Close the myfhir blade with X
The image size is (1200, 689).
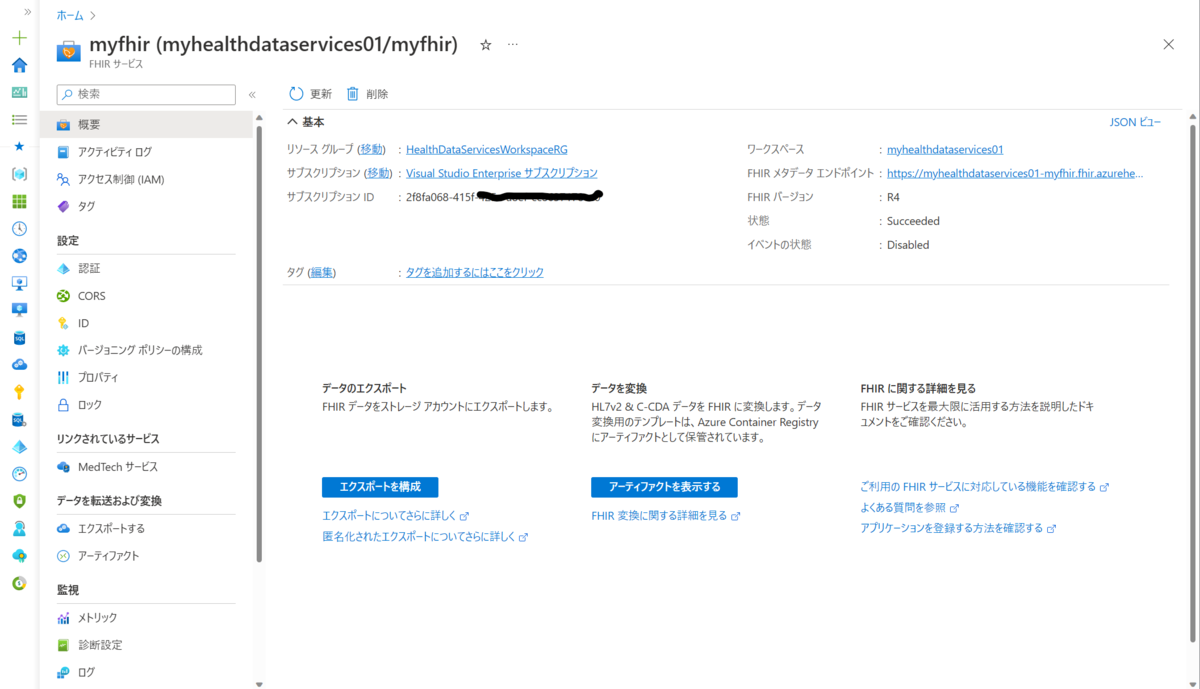(x=1169, y=44)
